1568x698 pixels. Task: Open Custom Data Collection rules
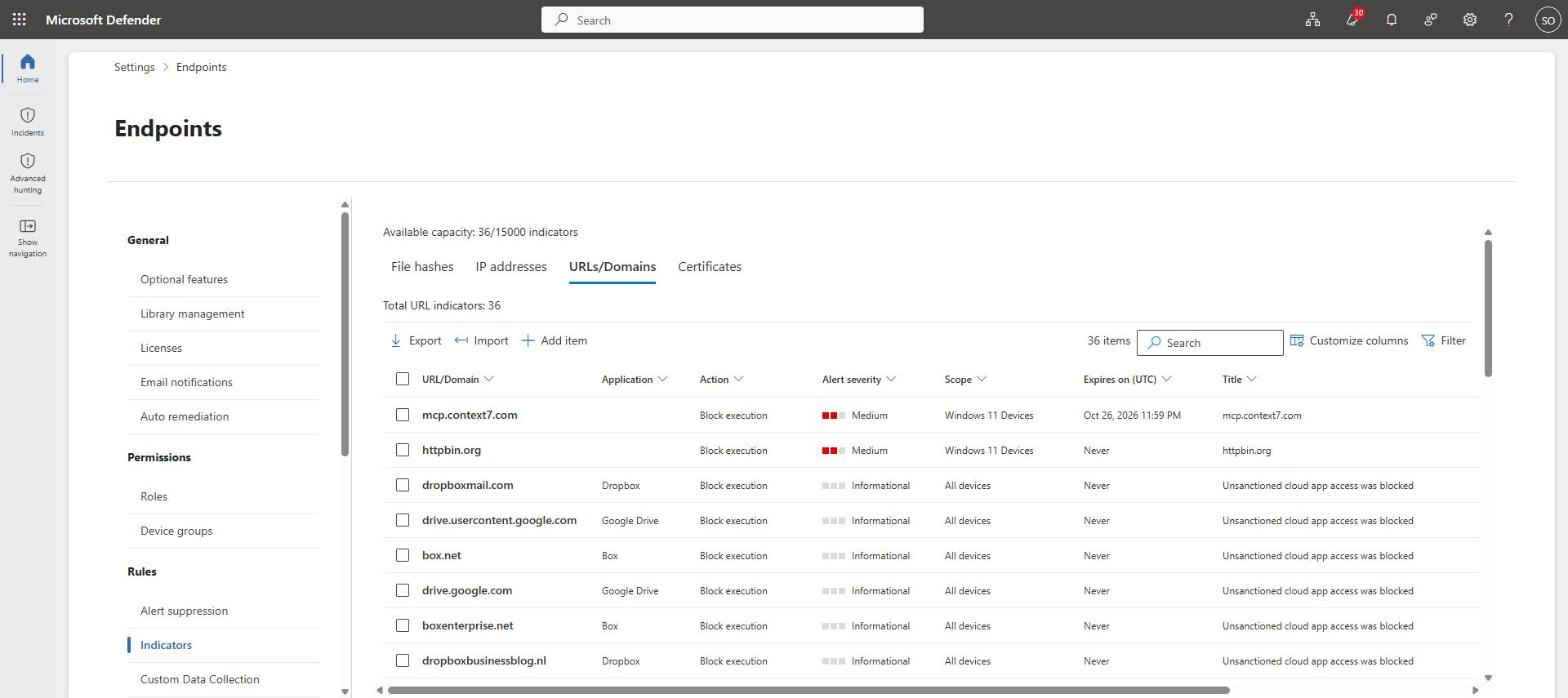tap(200, 679)
